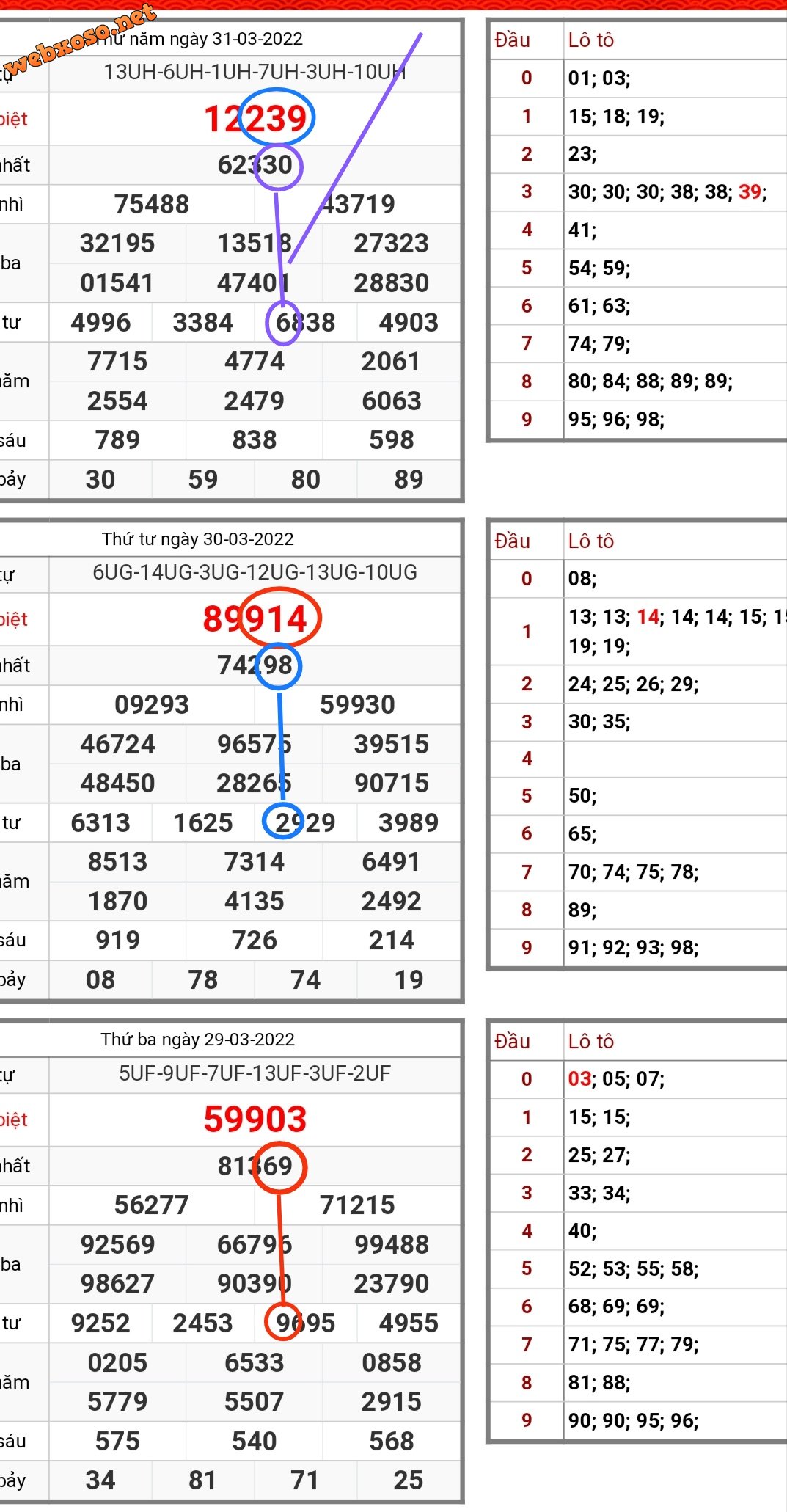Image resolution: width=787 pixels, height=1512 pixels.
Task: Select third prize number 27323
Action: point(392,243)
